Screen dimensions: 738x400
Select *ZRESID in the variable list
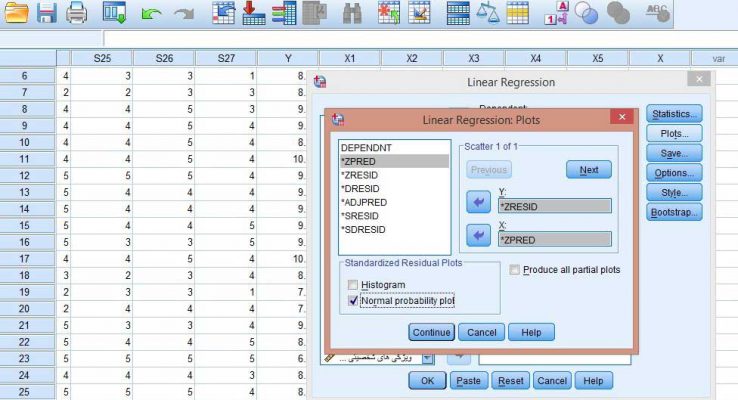coord(394,175)
